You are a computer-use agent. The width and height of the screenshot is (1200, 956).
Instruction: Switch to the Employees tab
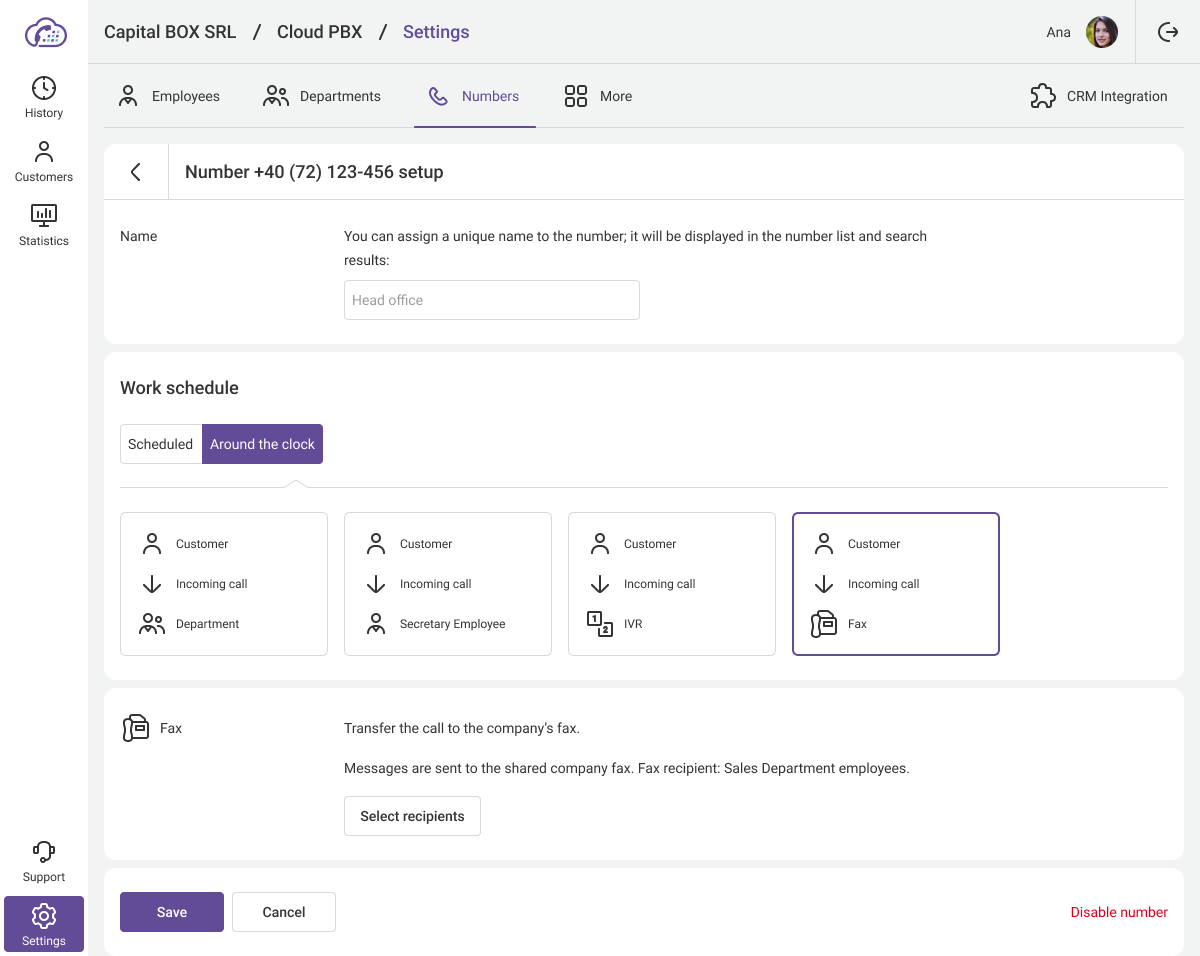[170, 96]
